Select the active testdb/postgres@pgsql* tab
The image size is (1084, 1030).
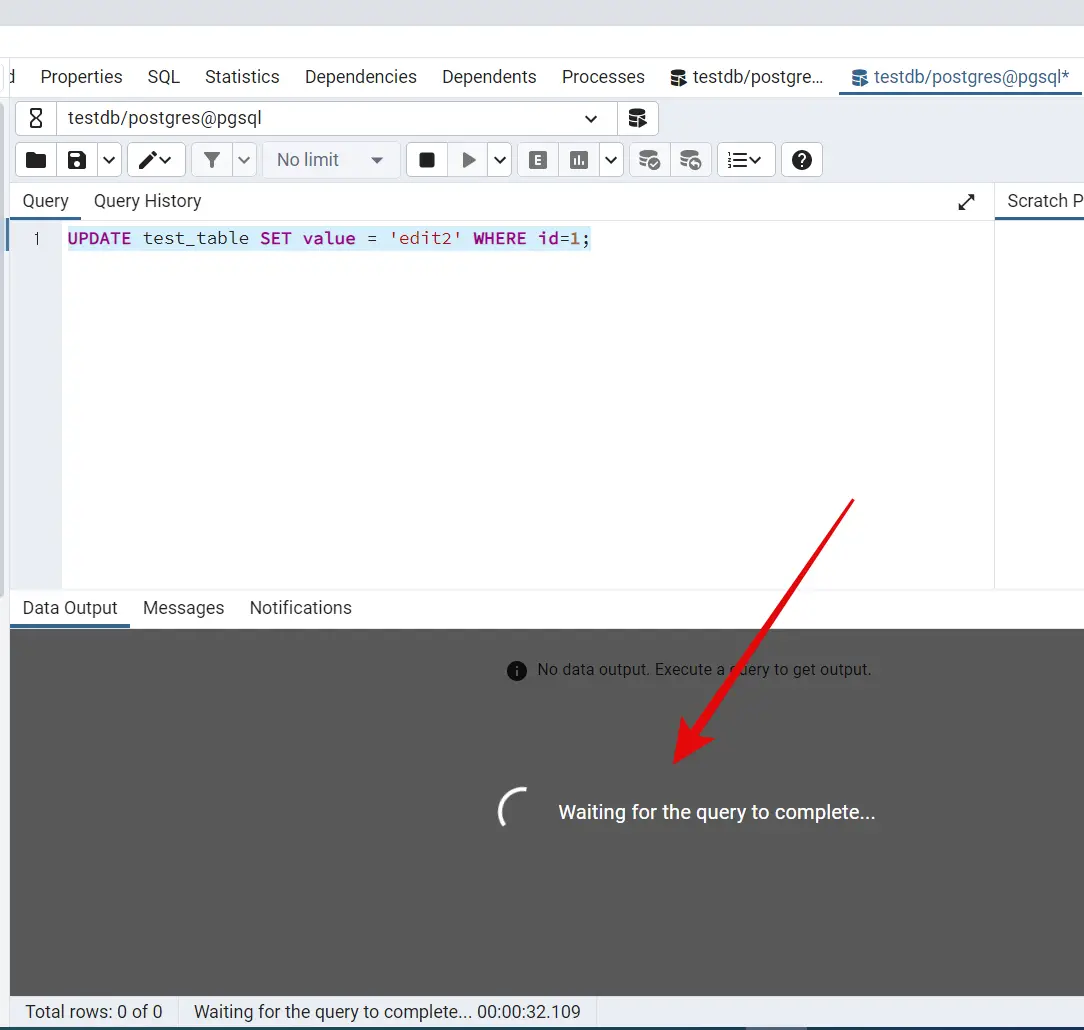[x=960, y=77]
